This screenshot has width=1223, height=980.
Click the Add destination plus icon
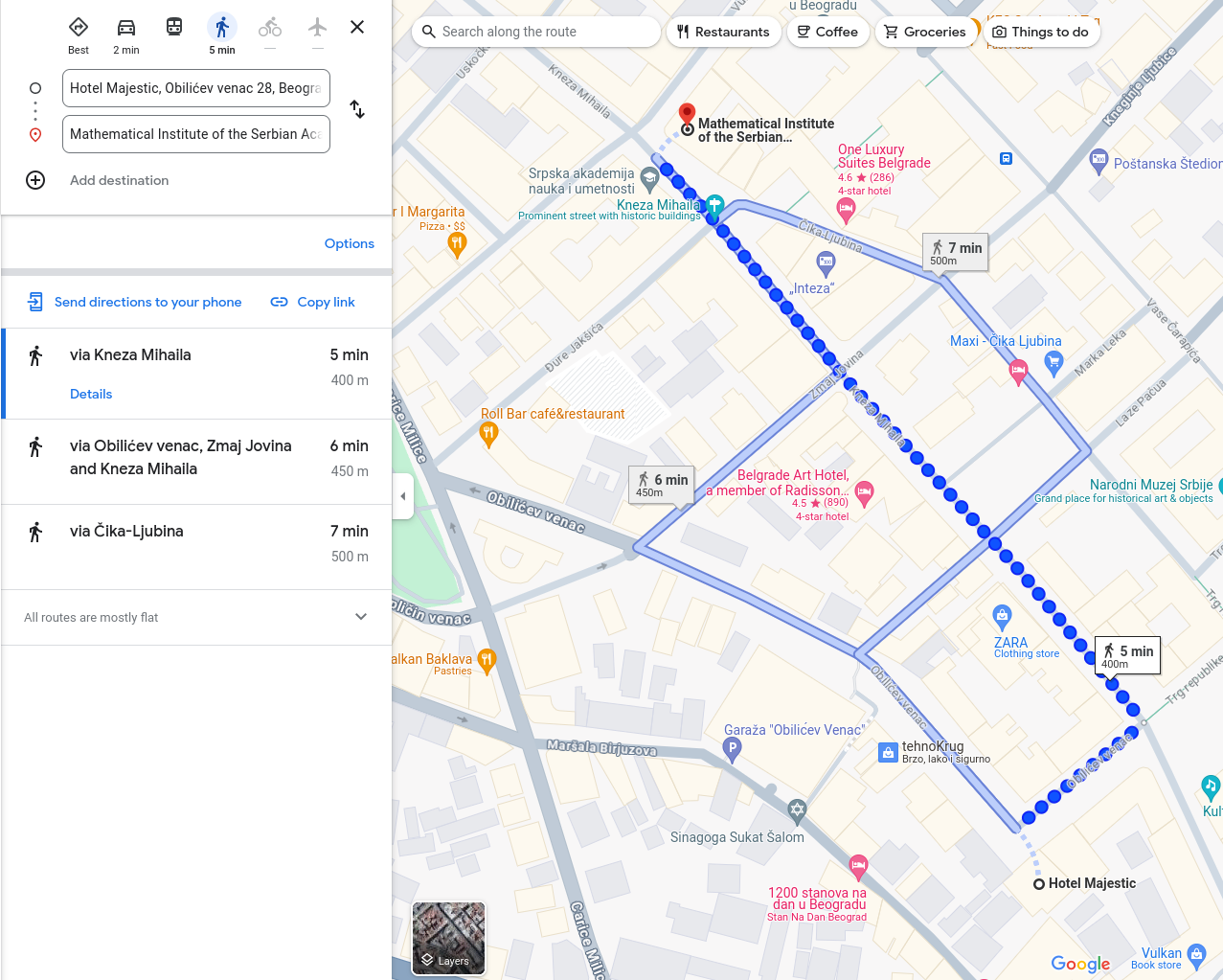point(35,180)
